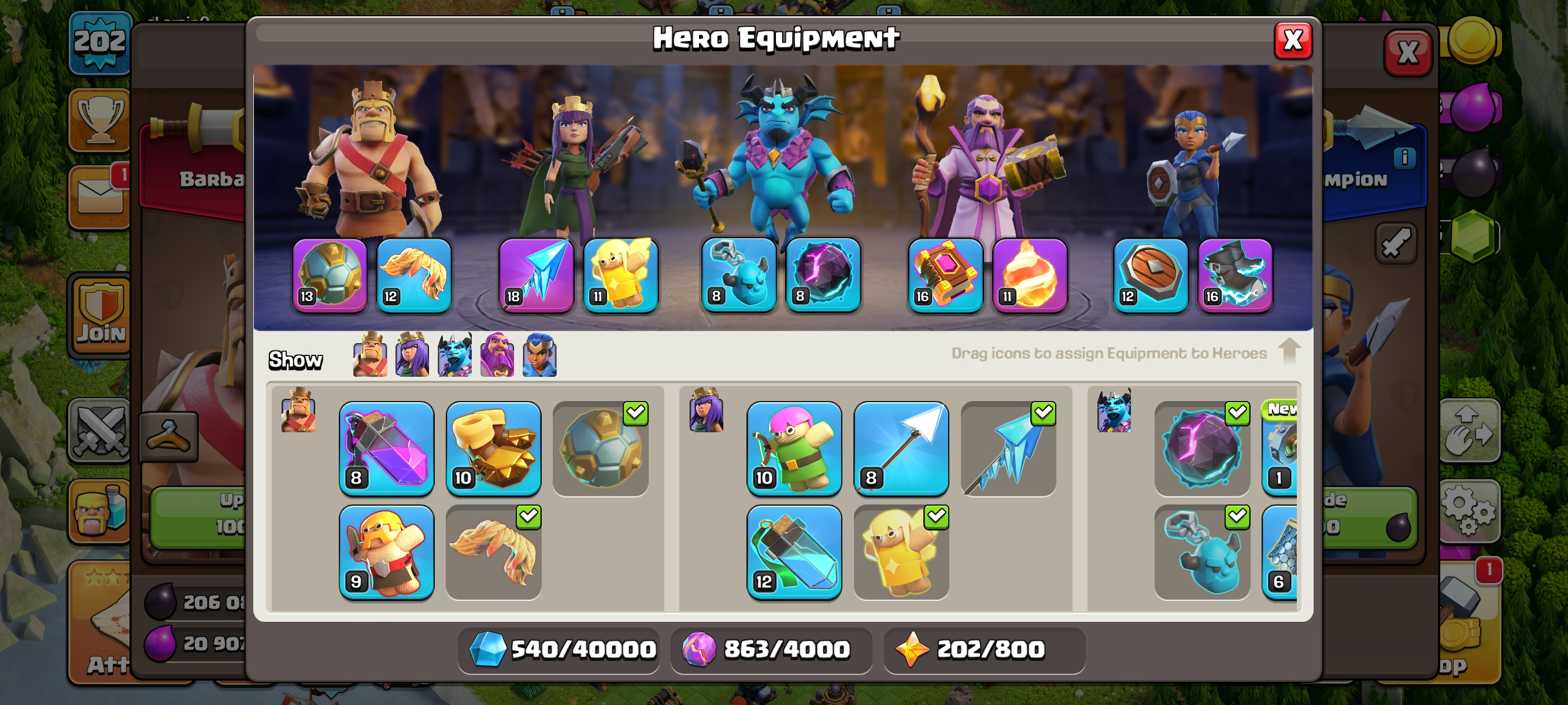Filter equipment by Minion Prince in the Show row

pos(454,355)
